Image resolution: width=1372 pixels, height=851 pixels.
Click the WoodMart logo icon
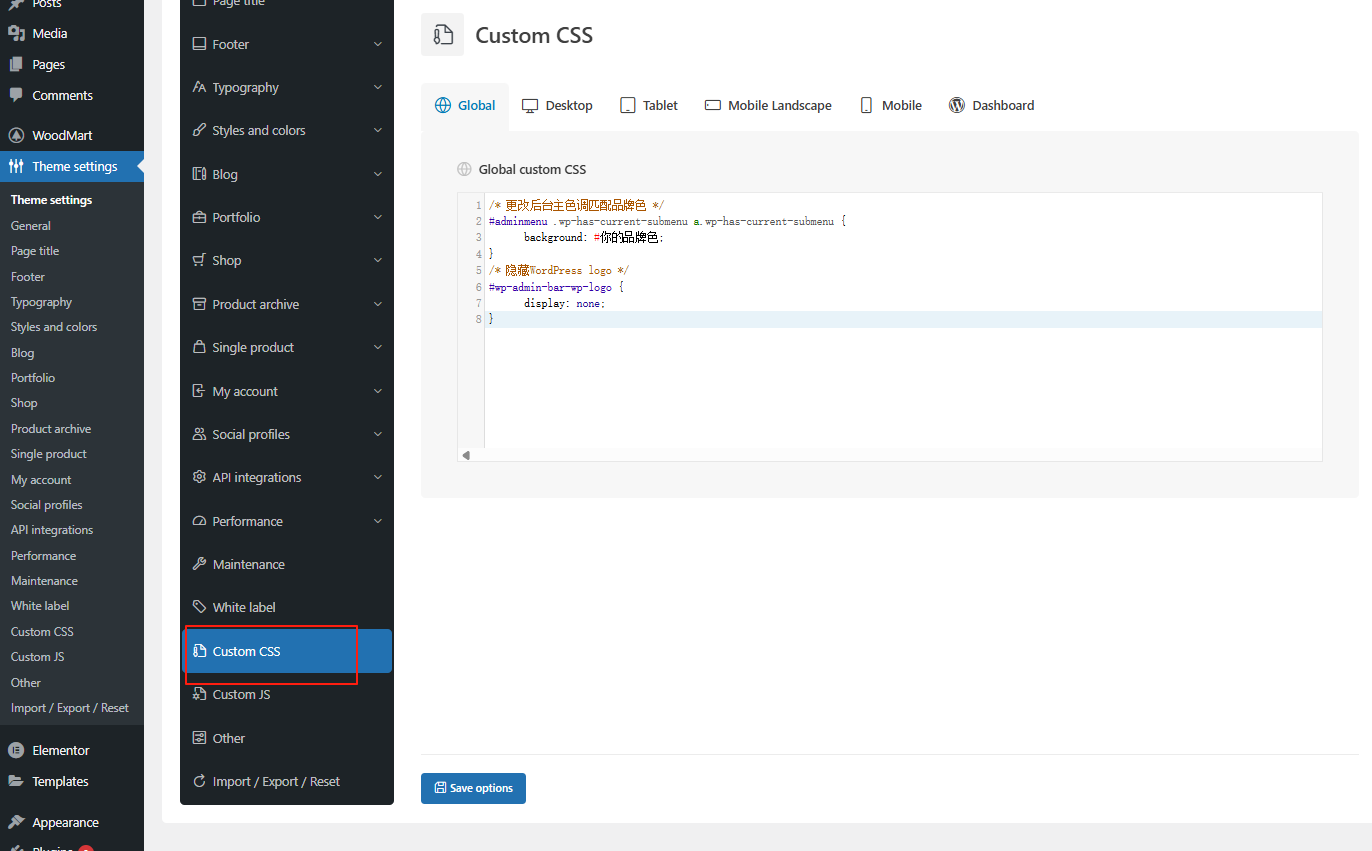[16, 135]
